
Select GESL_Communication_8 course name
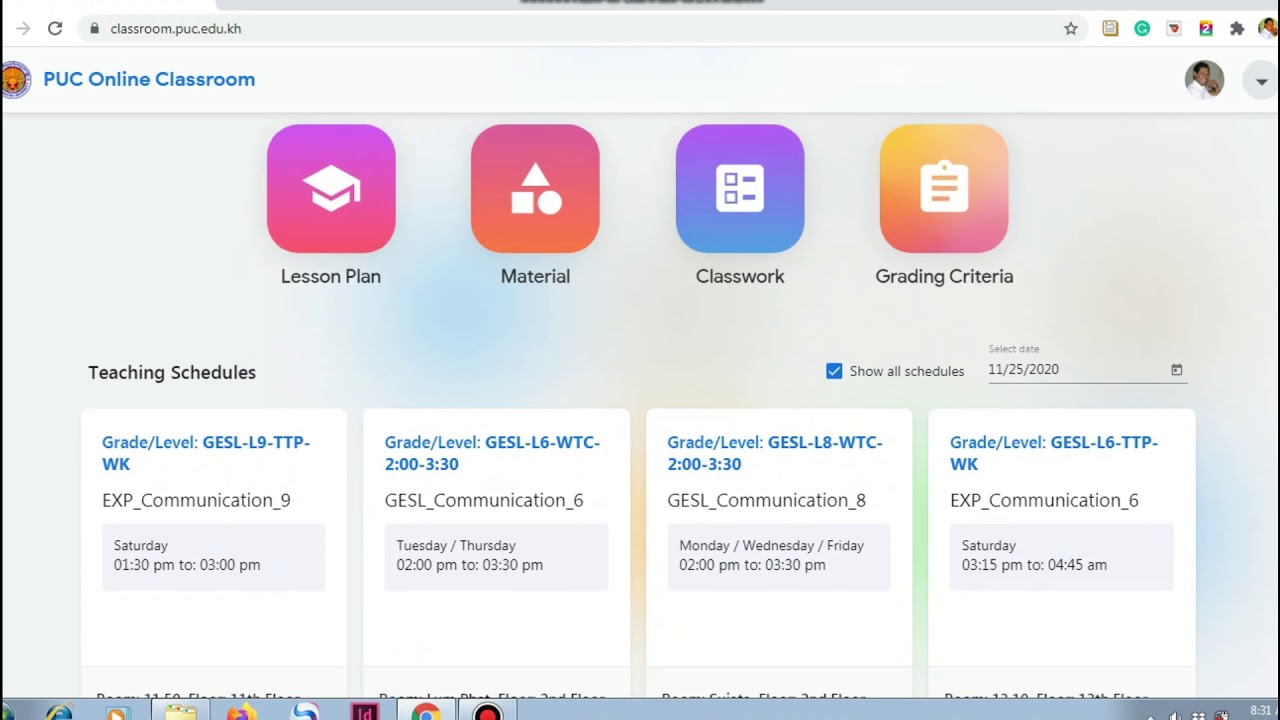(x=767, y=500)
